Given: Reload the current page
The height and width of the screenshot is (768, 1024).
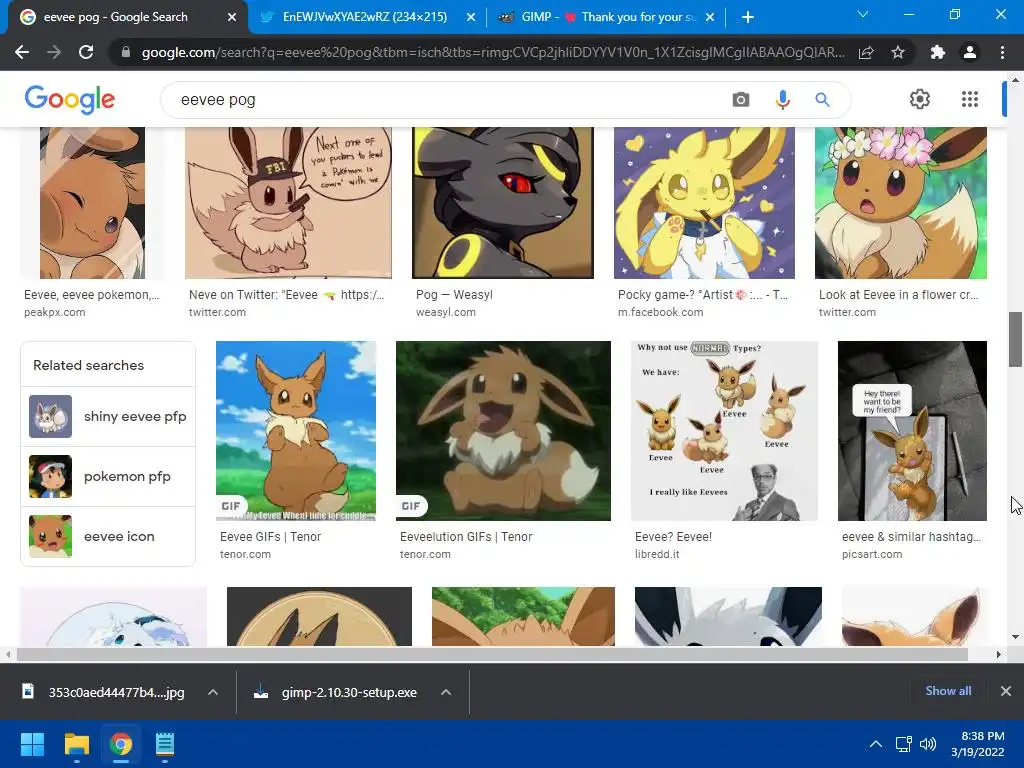Looking at the screenshot, I should (86, 52).
